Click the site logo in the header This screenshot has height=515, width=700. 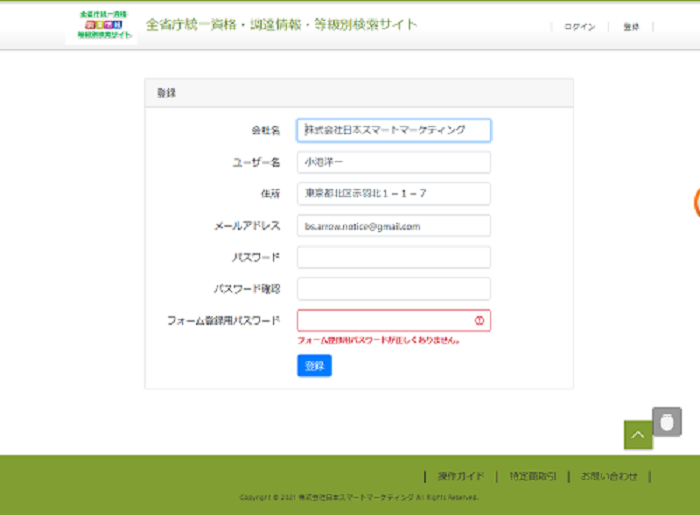pos(101,25)
